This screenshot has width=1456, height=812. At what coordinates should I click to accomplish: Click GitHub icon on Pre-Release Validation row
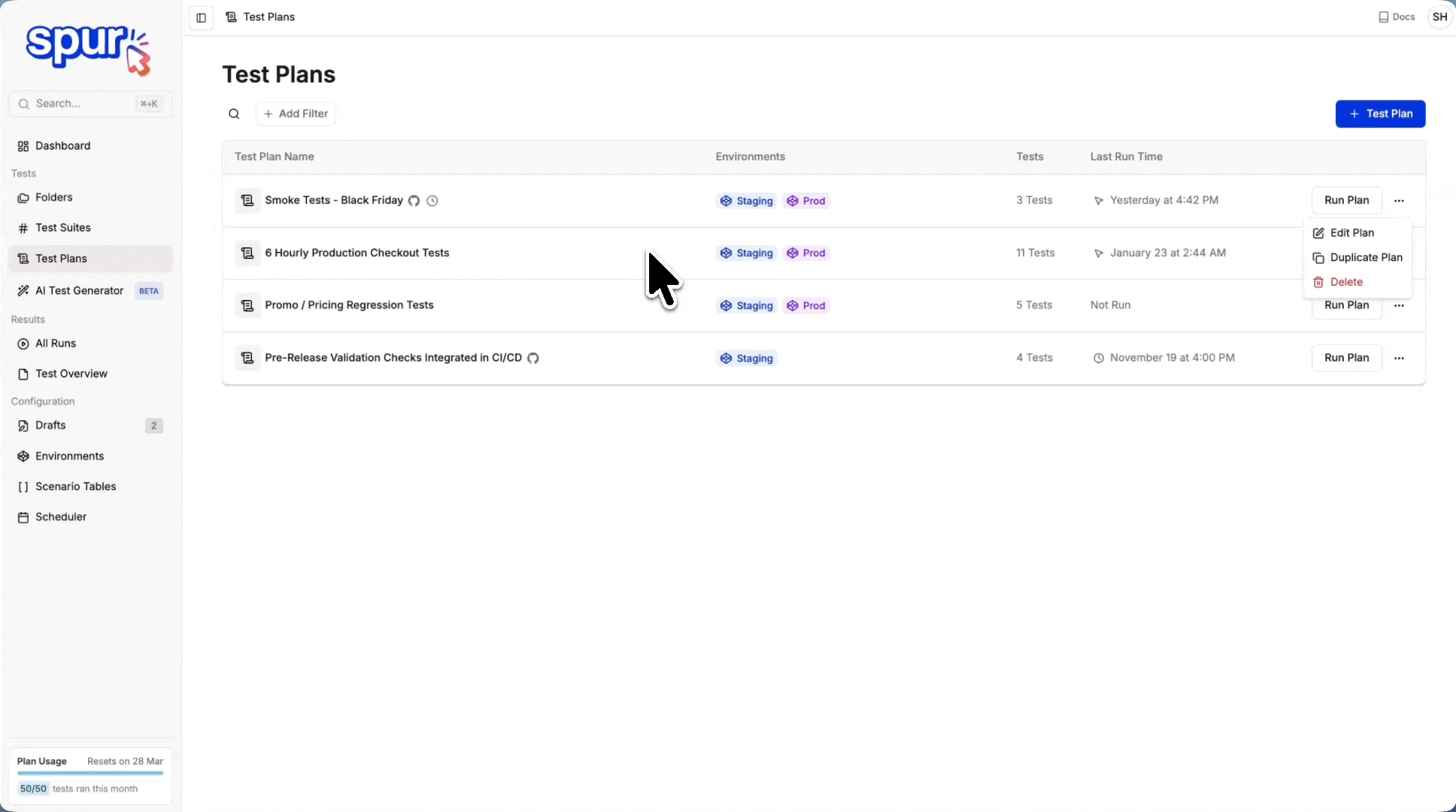[x=533, y=358]
